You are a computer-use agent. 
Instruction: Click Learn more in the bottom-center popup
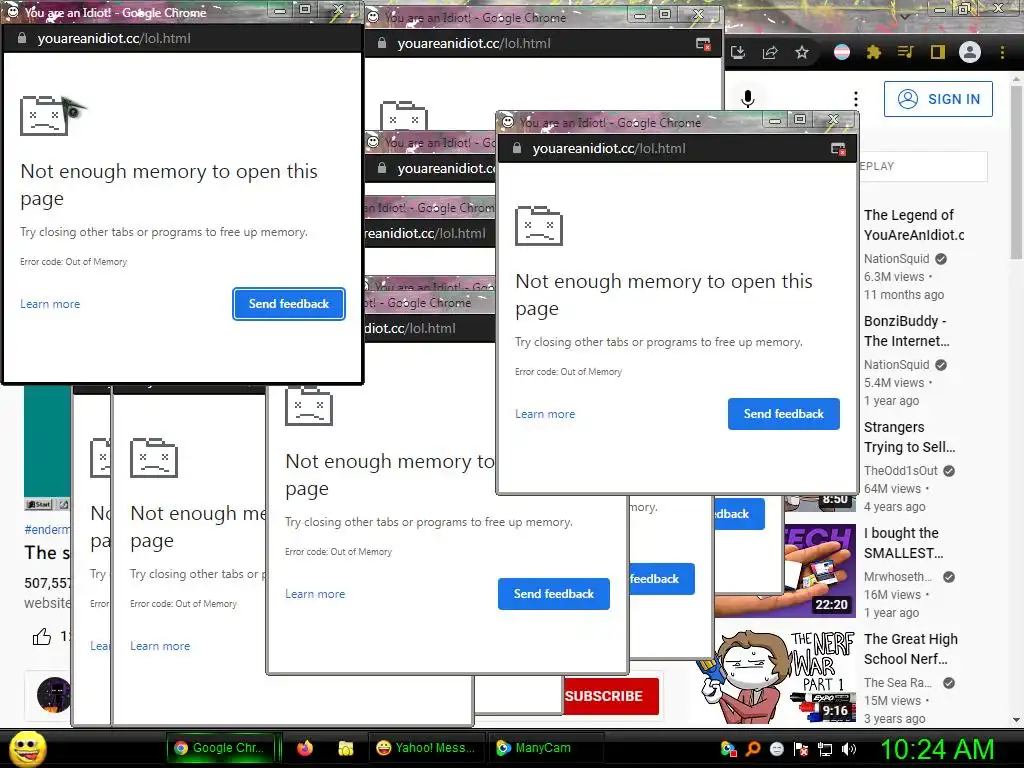[315, 594]
